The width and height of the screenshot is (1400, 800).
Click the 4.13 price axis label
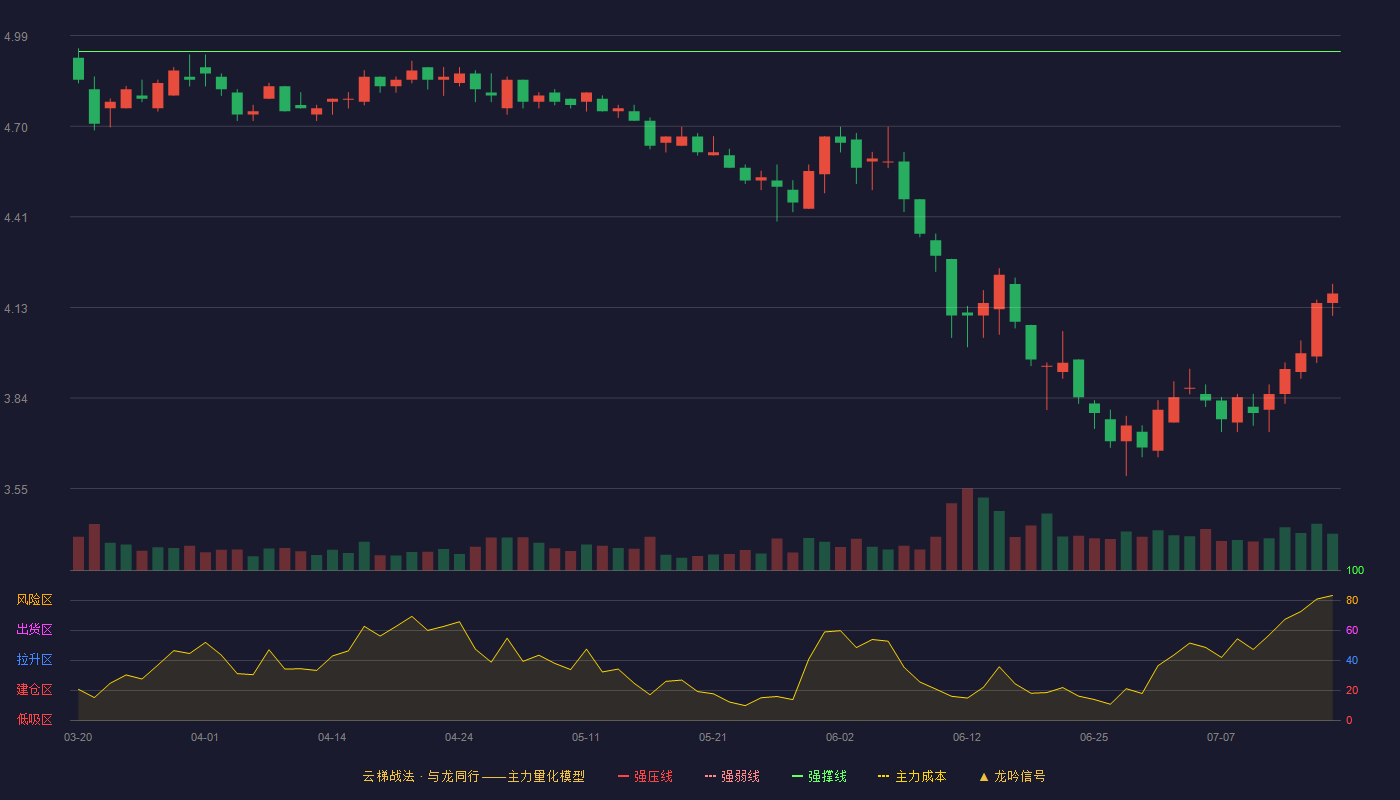pyautogui.click(x=16, y=309)
